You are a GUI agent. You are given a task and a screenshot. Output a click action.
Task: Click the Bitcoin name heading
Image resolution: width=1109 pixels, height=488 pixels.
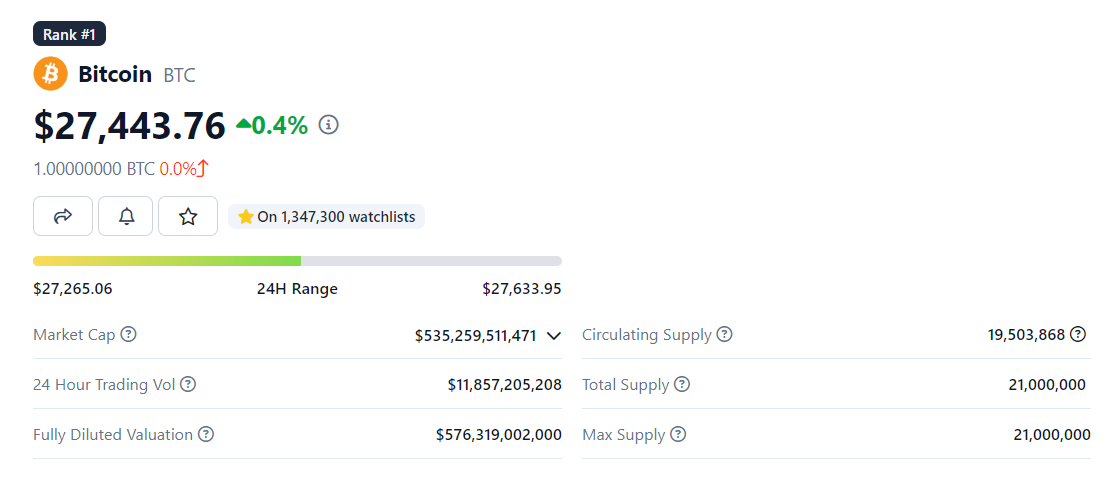pos(115,74)
